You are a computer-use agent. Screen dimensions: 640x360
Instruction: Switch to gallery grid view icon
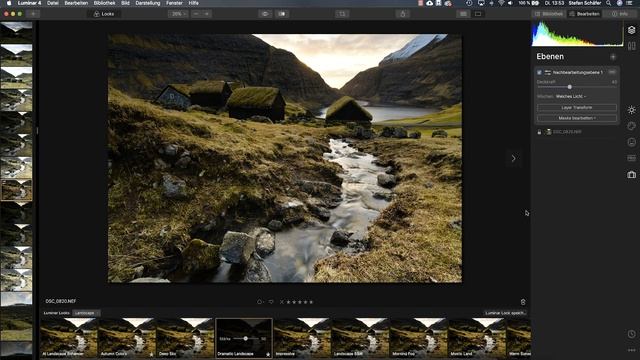463,14
